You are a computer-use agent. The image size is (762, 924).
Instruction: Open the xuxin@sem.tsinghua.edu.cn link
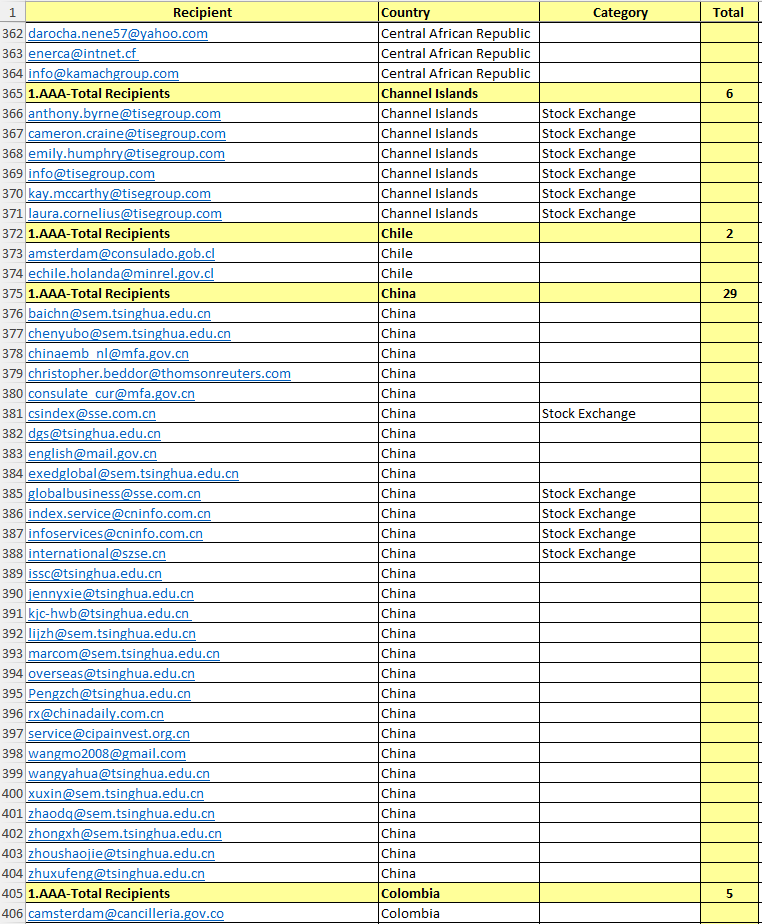(116, 795)
